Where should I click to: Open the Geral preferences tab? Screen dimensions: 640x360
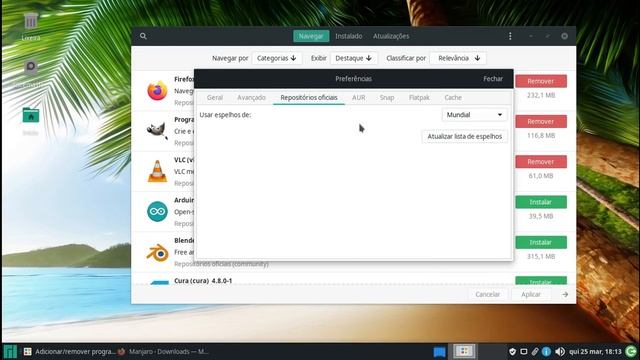coord(215,98)
